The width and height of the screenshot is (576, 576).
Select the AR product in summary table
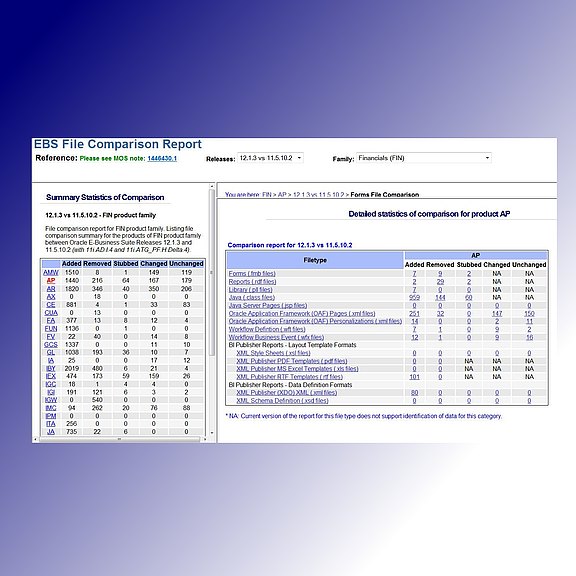click(x=51, y=289)
